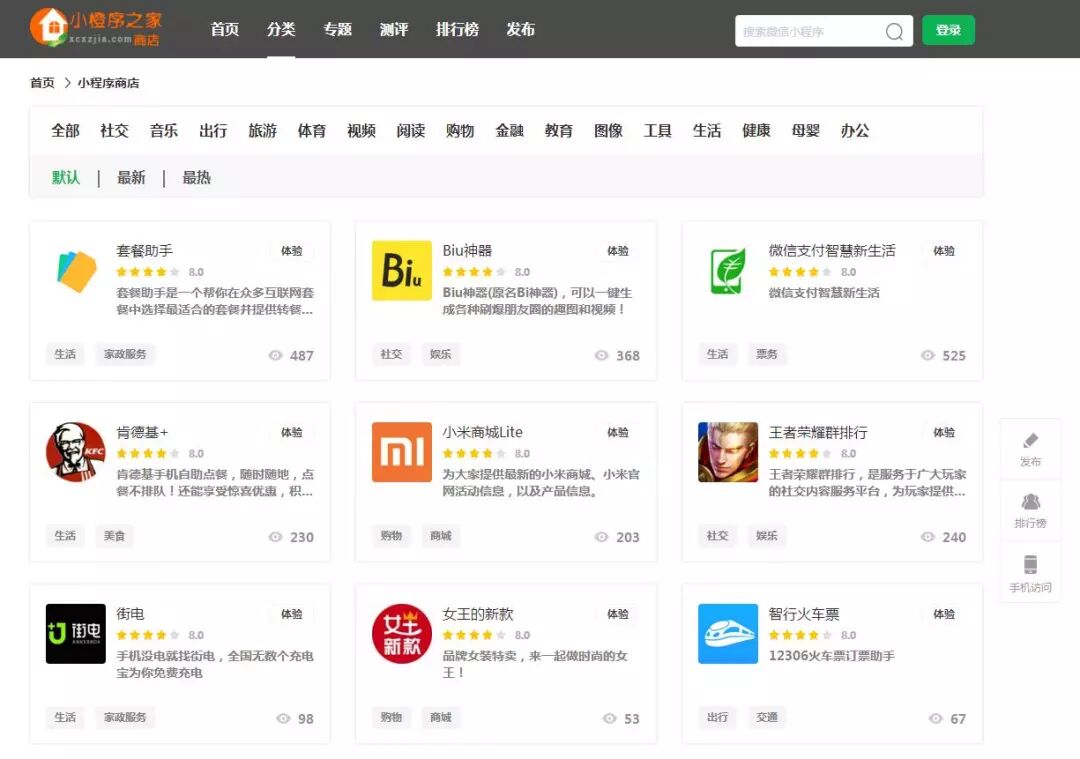Click the 手机访问 phone icon in sidebar
The image size is (1080, 759).
1030,564
